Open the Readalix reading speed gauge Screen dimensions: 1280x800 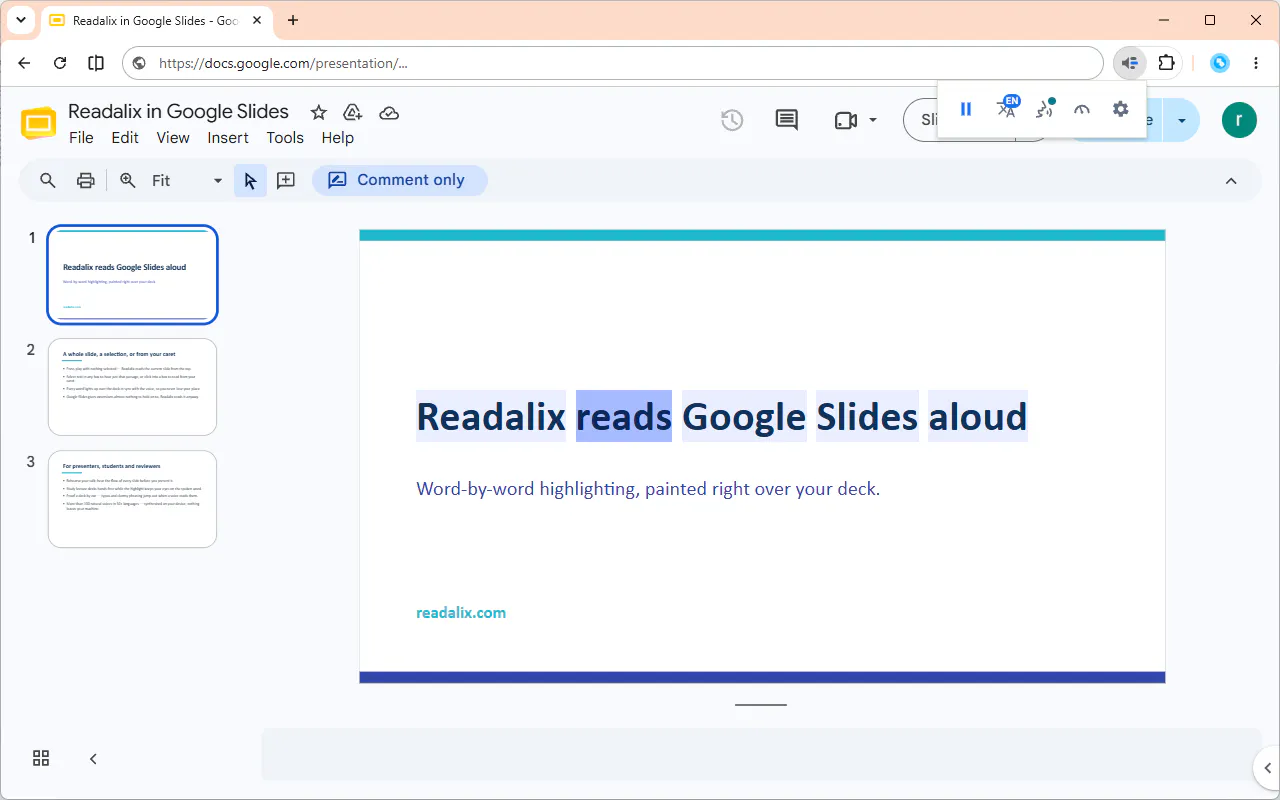click(x=1082, y=109)
